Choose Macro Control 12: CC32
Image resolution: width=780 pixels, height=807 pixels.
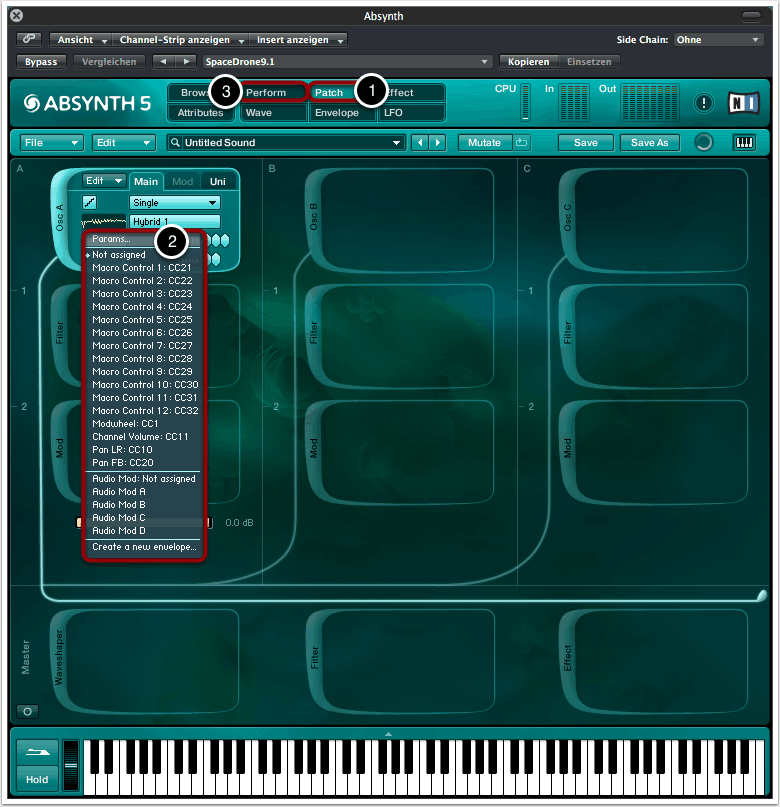pyautogui.click(x=144, y=411)
